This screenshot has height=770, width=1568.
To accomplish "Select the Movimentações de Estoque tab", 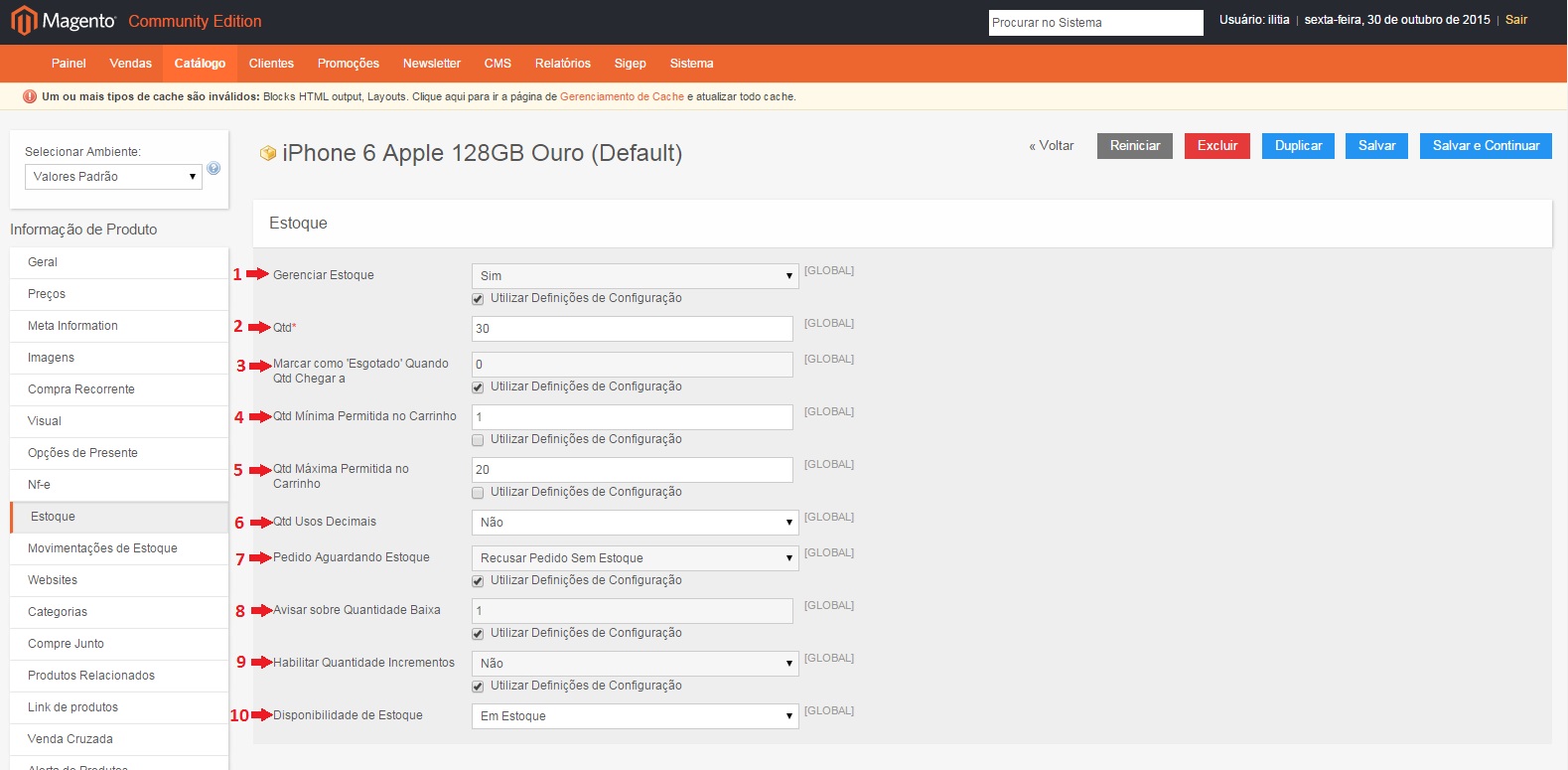I will pos(119,548).
